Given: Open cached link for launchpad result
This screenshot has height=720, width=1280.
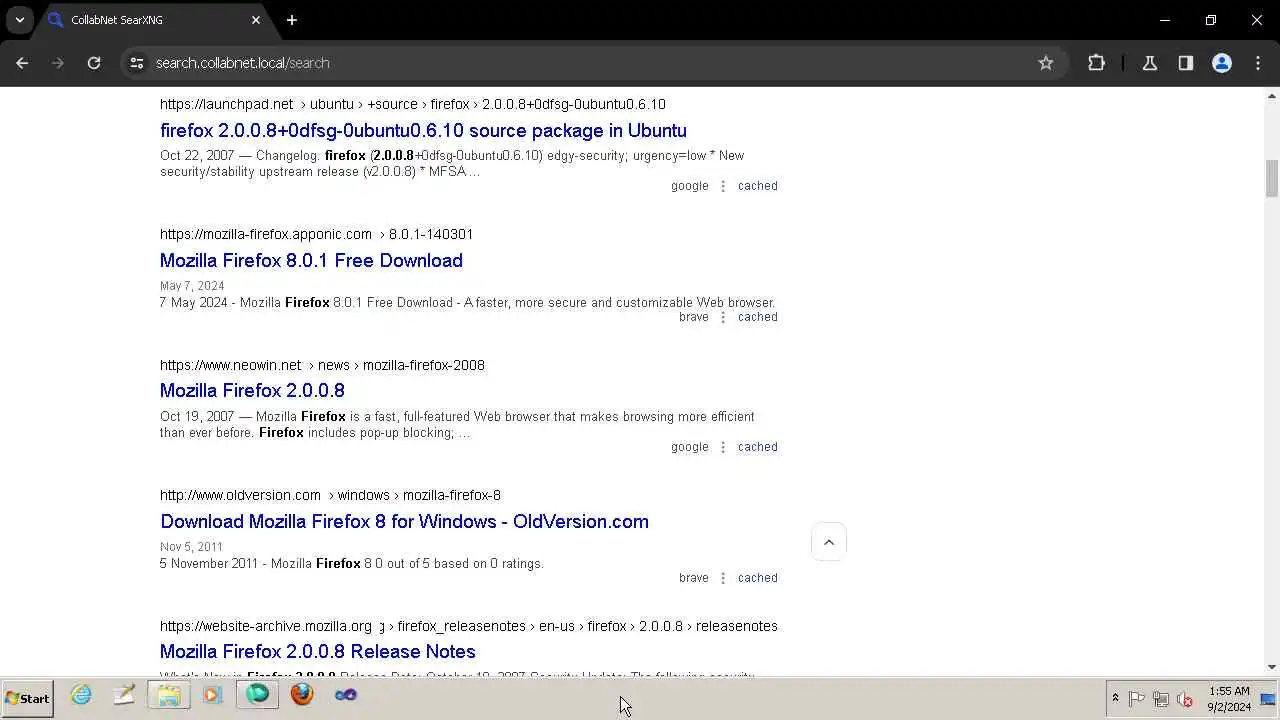Looking at the screenshot, I should tap(757, 186).
